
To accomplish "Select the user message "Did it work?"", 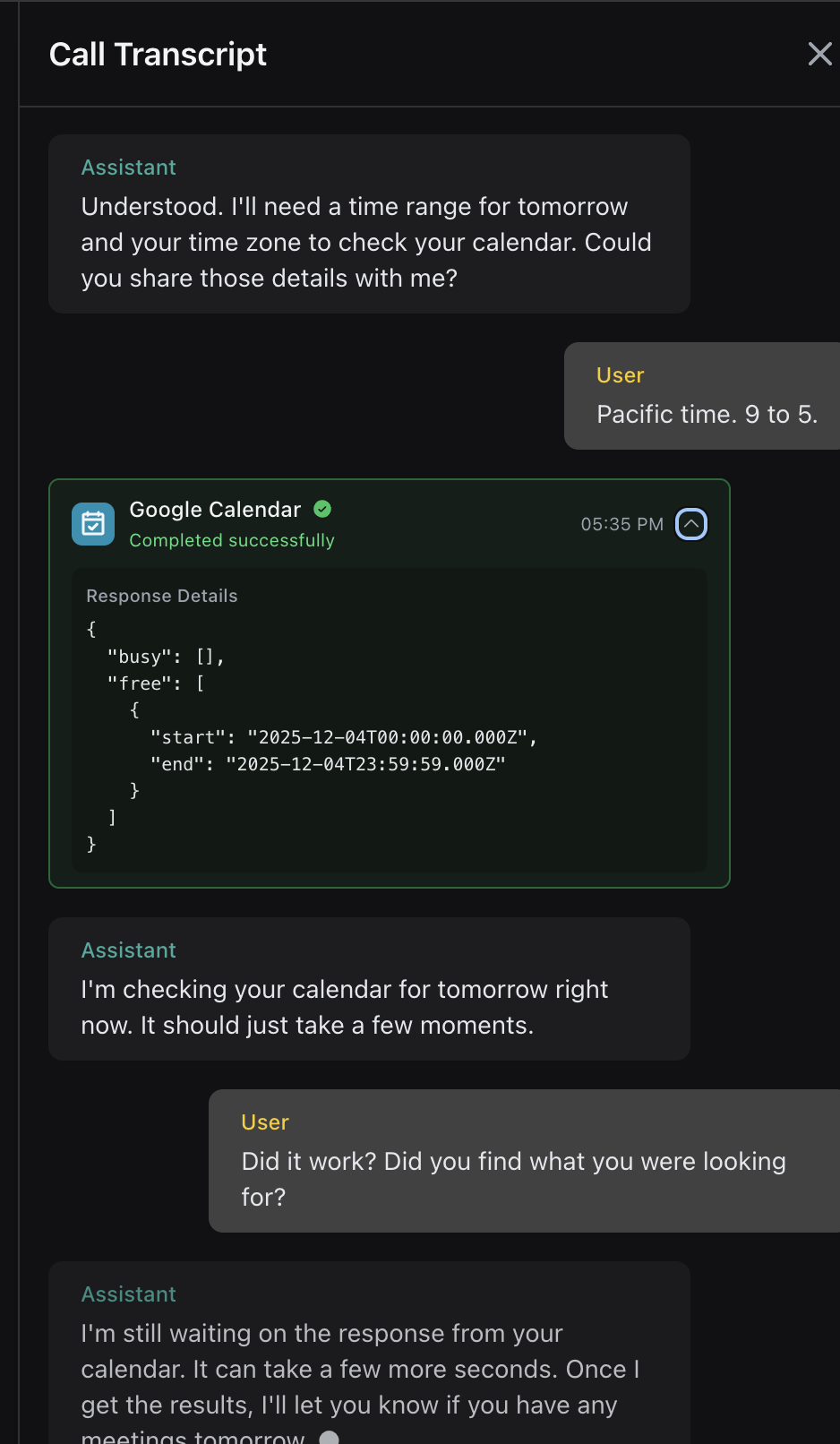I will [x=513, y=1179].
